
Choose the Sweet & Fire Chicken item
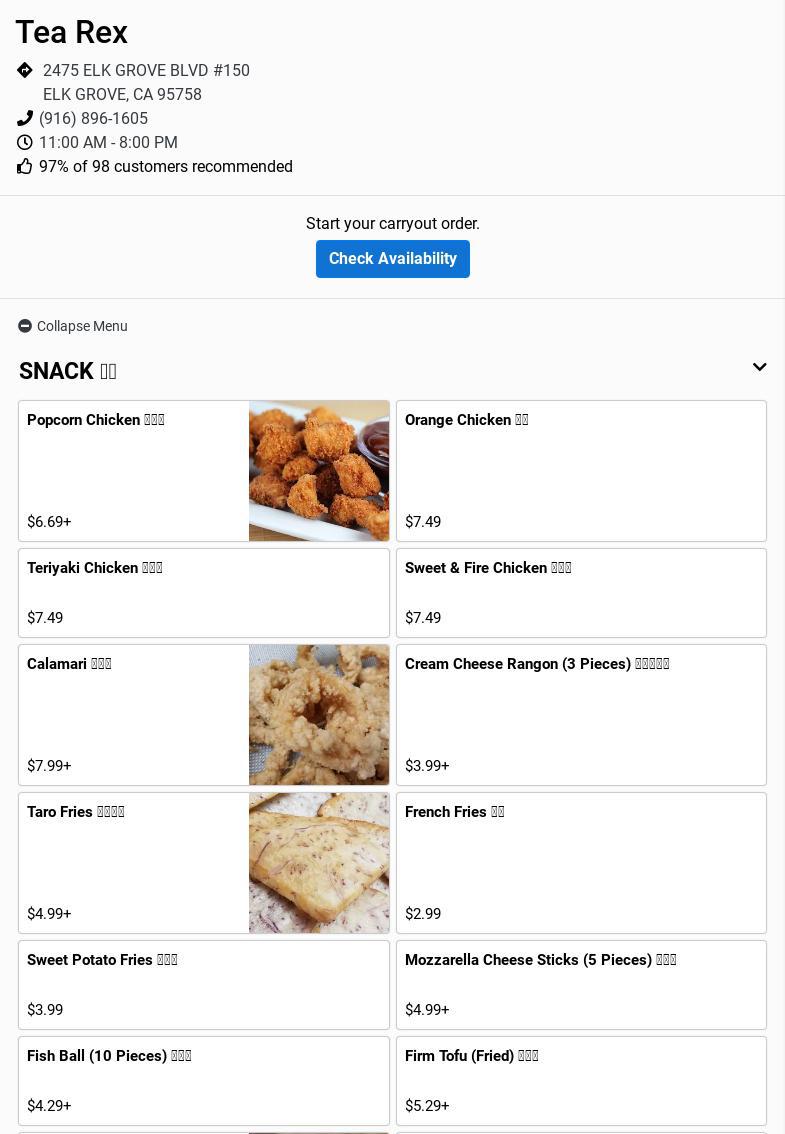(581, 593)
